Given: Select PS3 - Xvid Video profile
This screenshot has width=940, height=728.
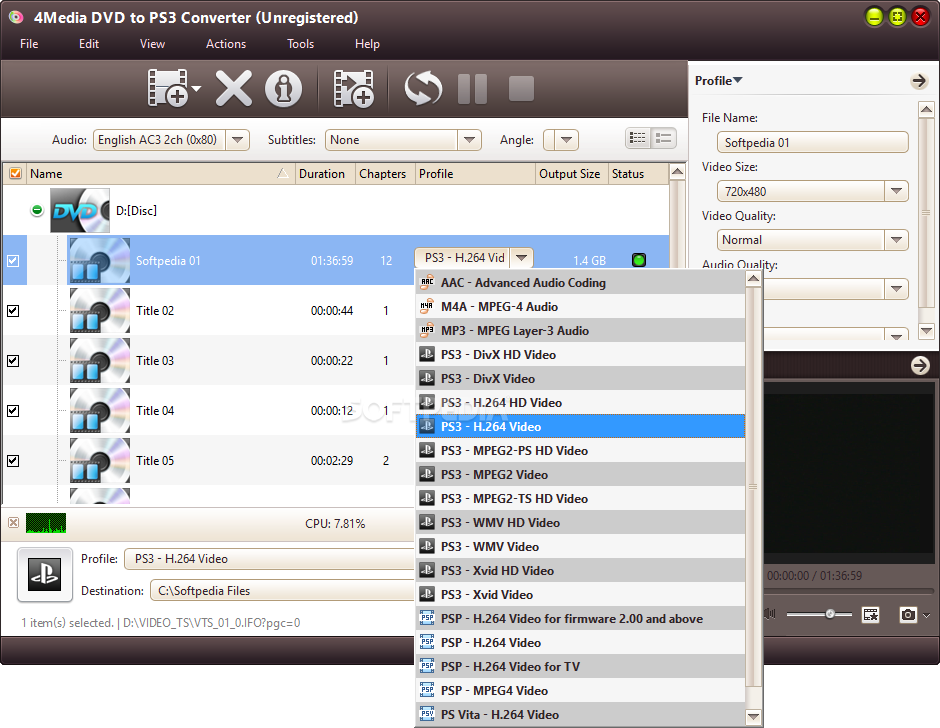Looking at the screenshot, I should coord(580,594).
